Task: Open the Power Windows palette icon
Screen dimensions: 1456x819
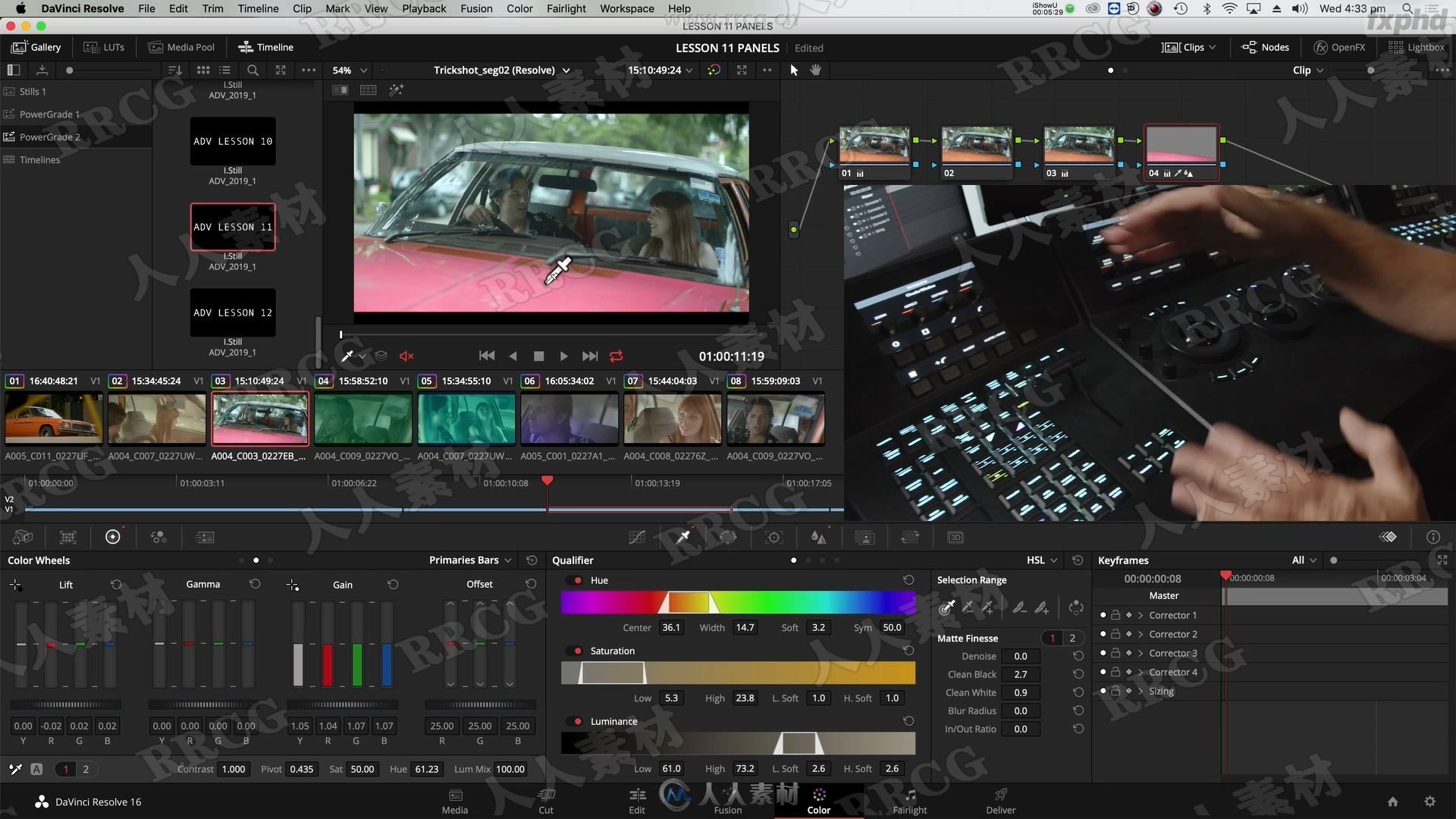Action: click(728, 537)
